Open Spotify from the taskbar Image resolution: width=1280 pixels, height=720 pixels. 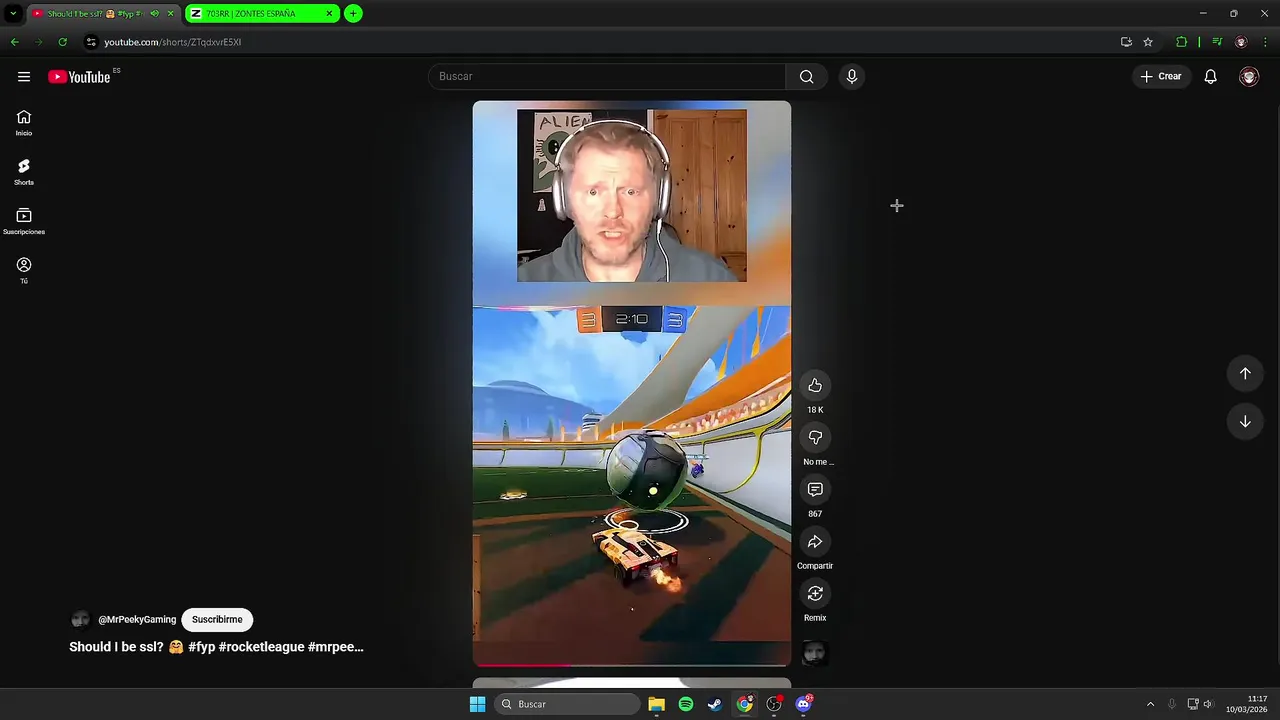686,704
